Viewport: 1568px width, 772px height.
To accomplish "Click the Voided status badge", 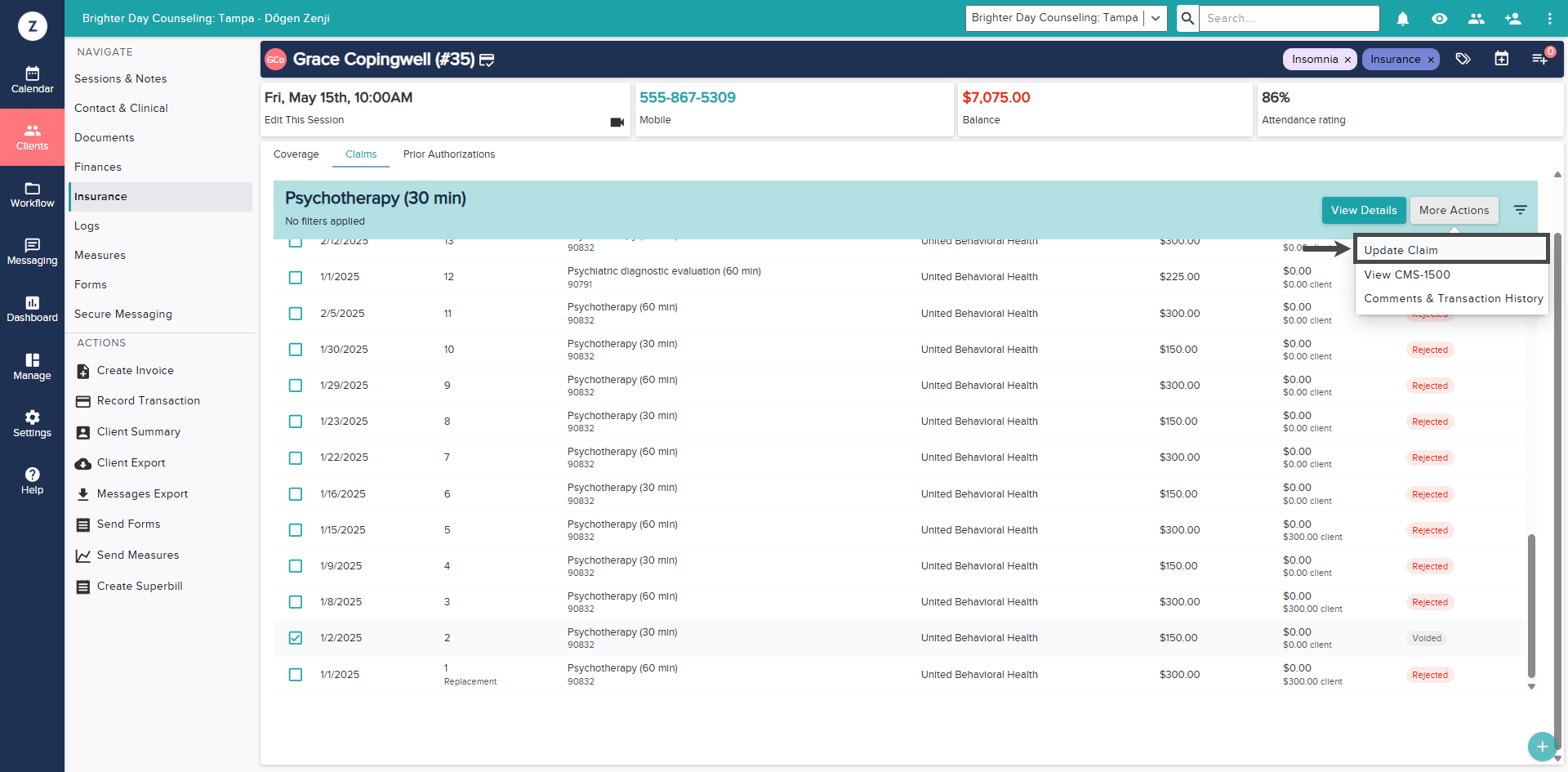I will click(x=1427, y=639).
